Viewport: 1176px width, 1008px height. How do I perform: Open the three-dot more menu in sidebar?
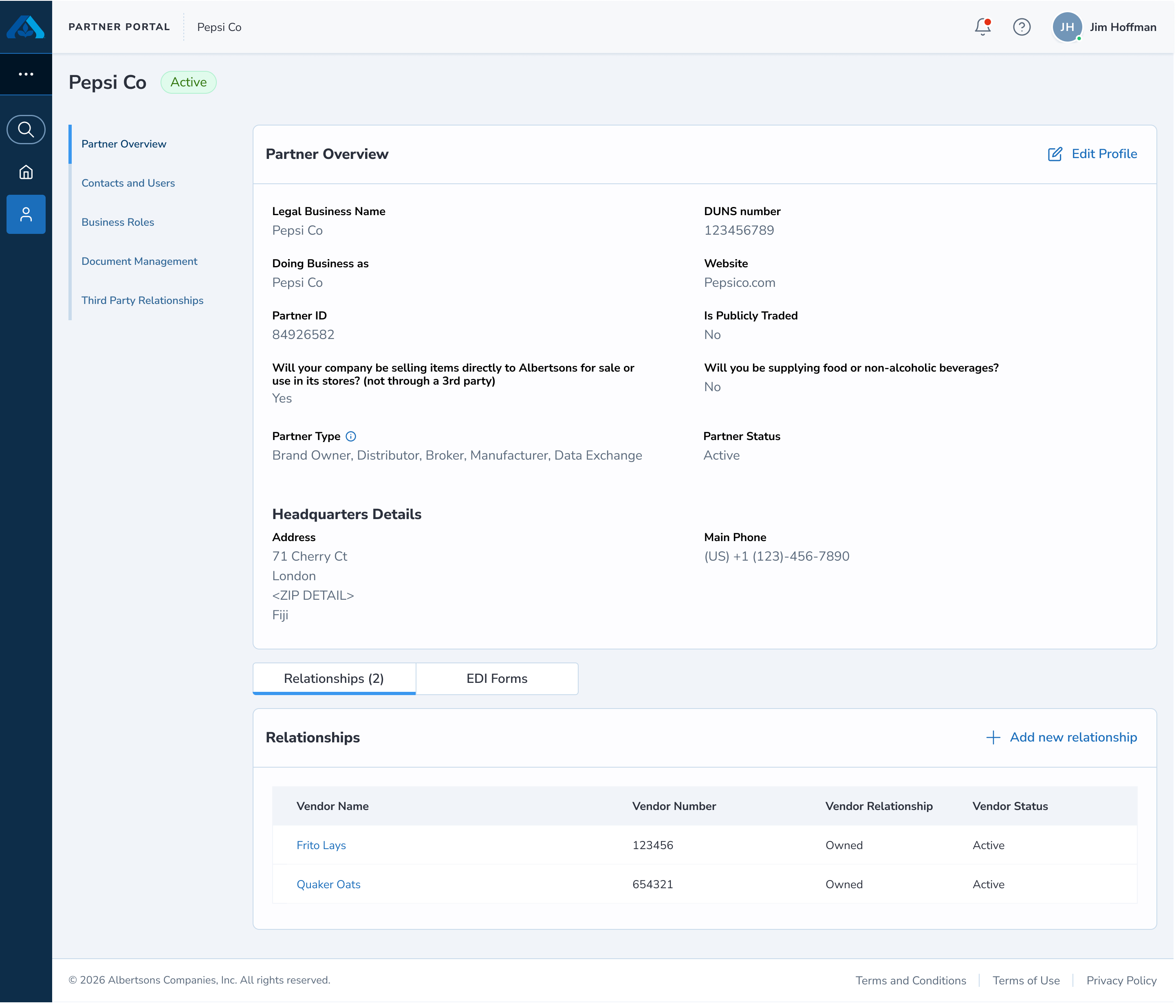26,74
